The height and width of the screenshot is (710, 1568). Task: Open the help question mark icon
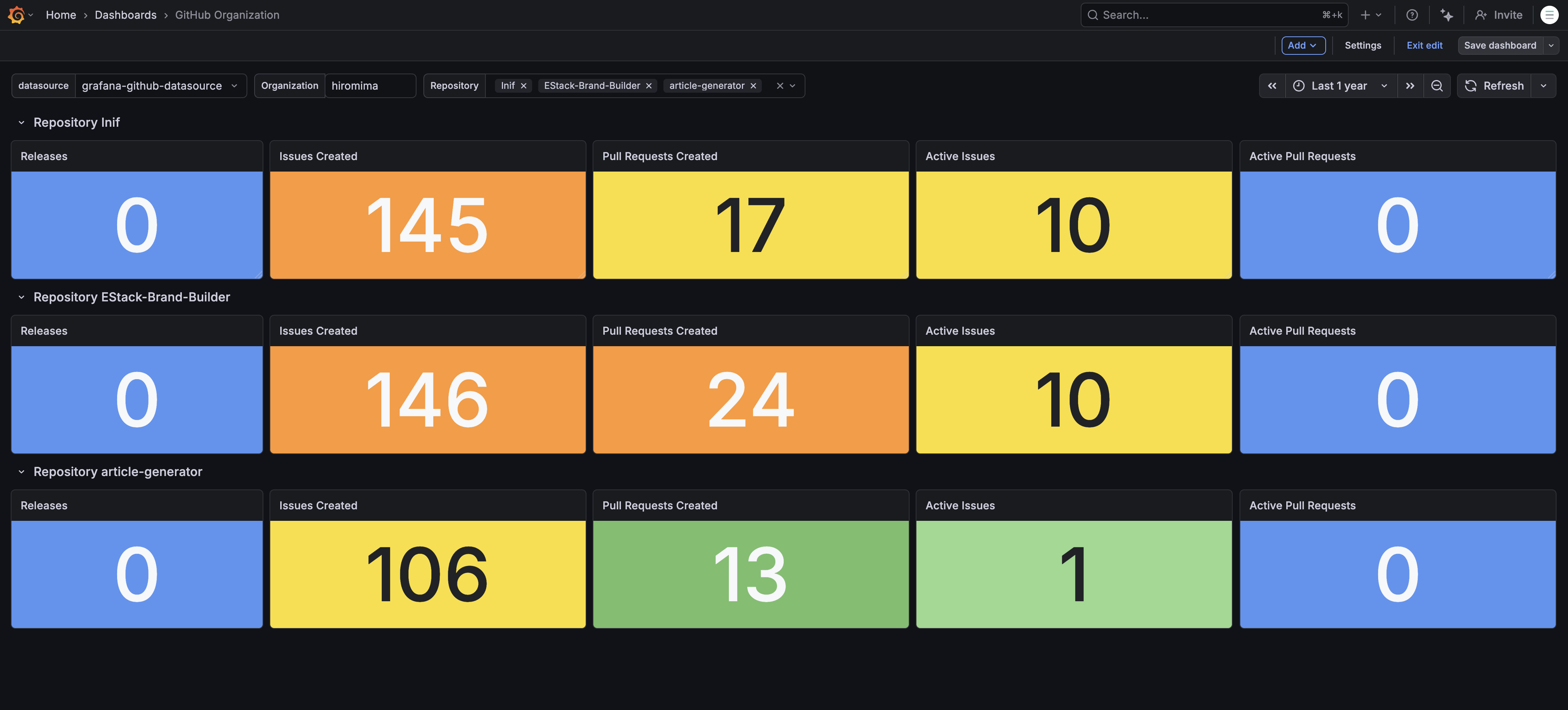(x=1411, y=15)
